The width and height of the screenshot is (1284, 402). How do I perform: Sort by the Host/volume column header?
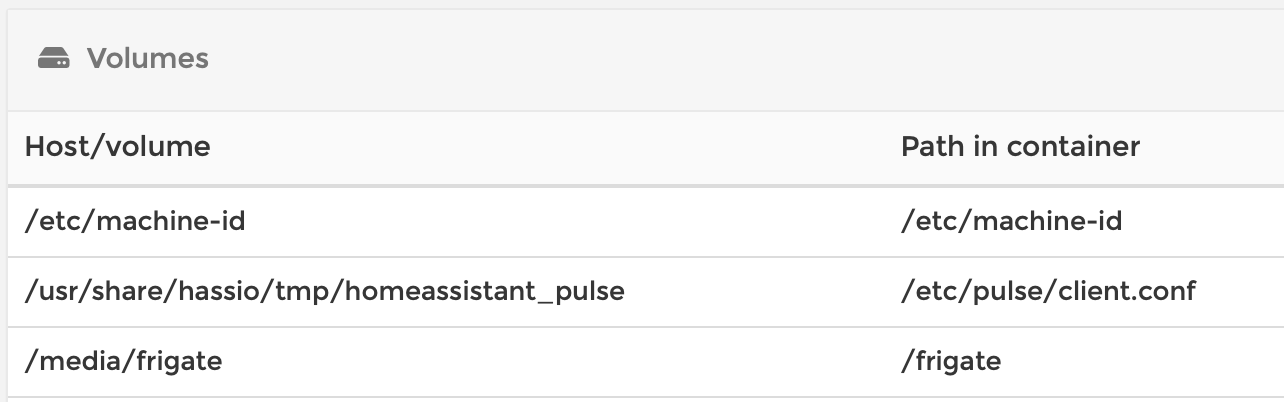118,147
